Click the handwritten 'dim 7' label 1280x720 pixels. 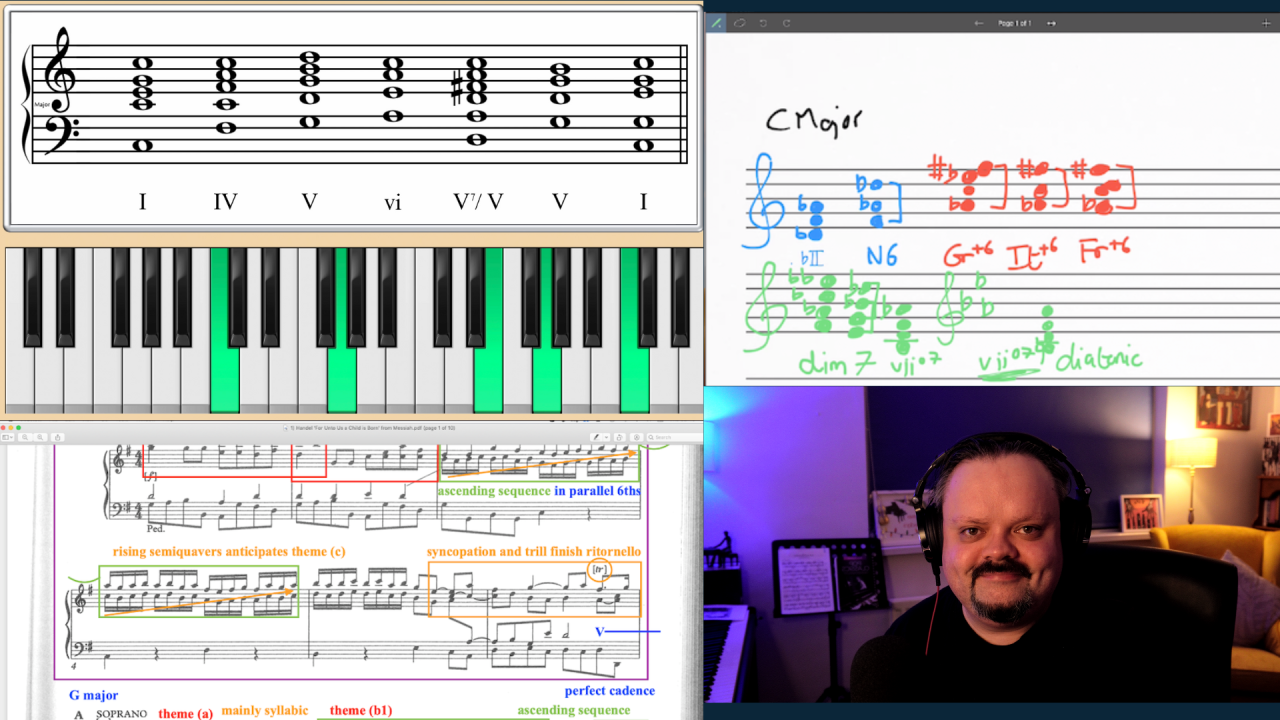tap(836, 363)
